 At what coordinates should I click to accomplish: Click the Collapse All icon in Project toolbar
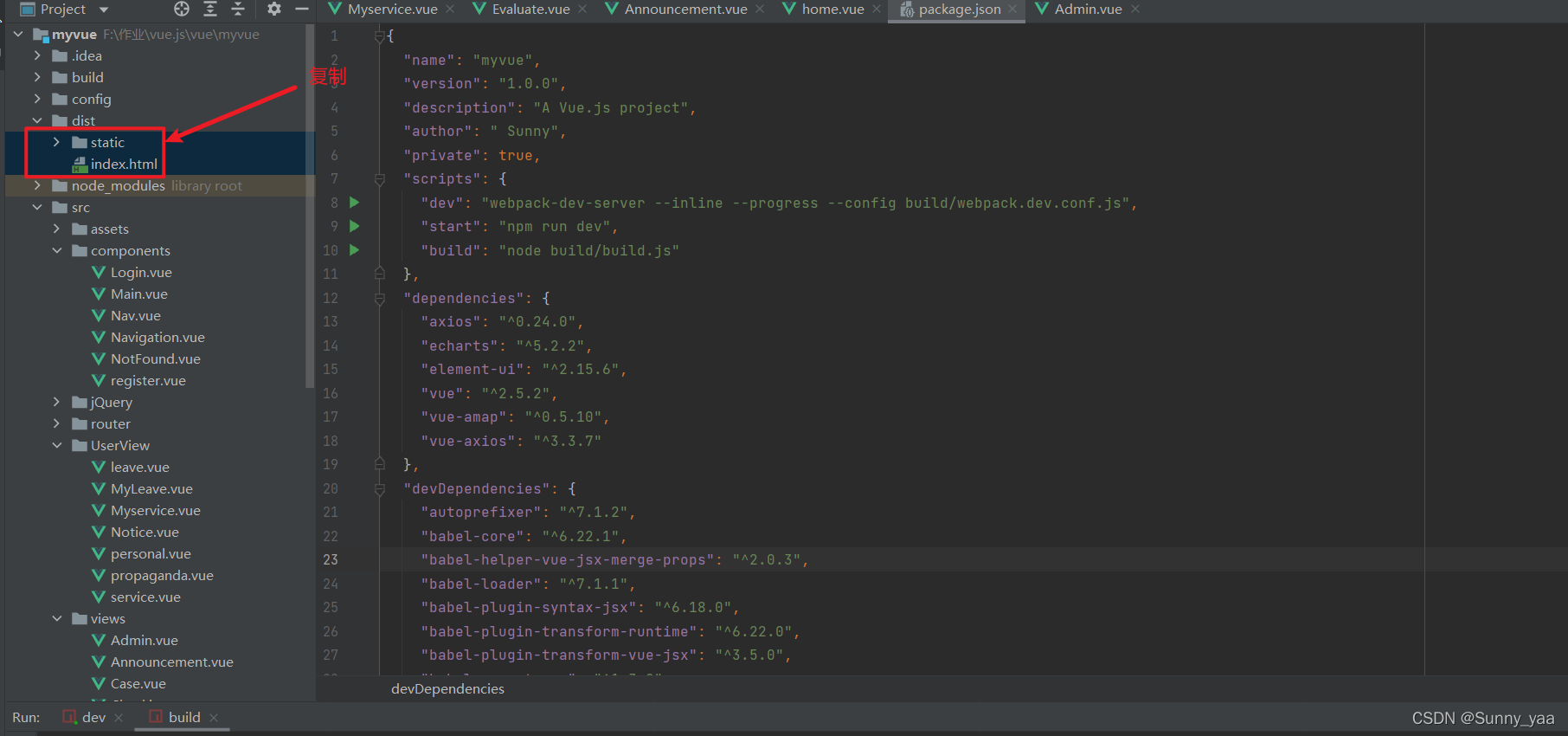(238, 9)
